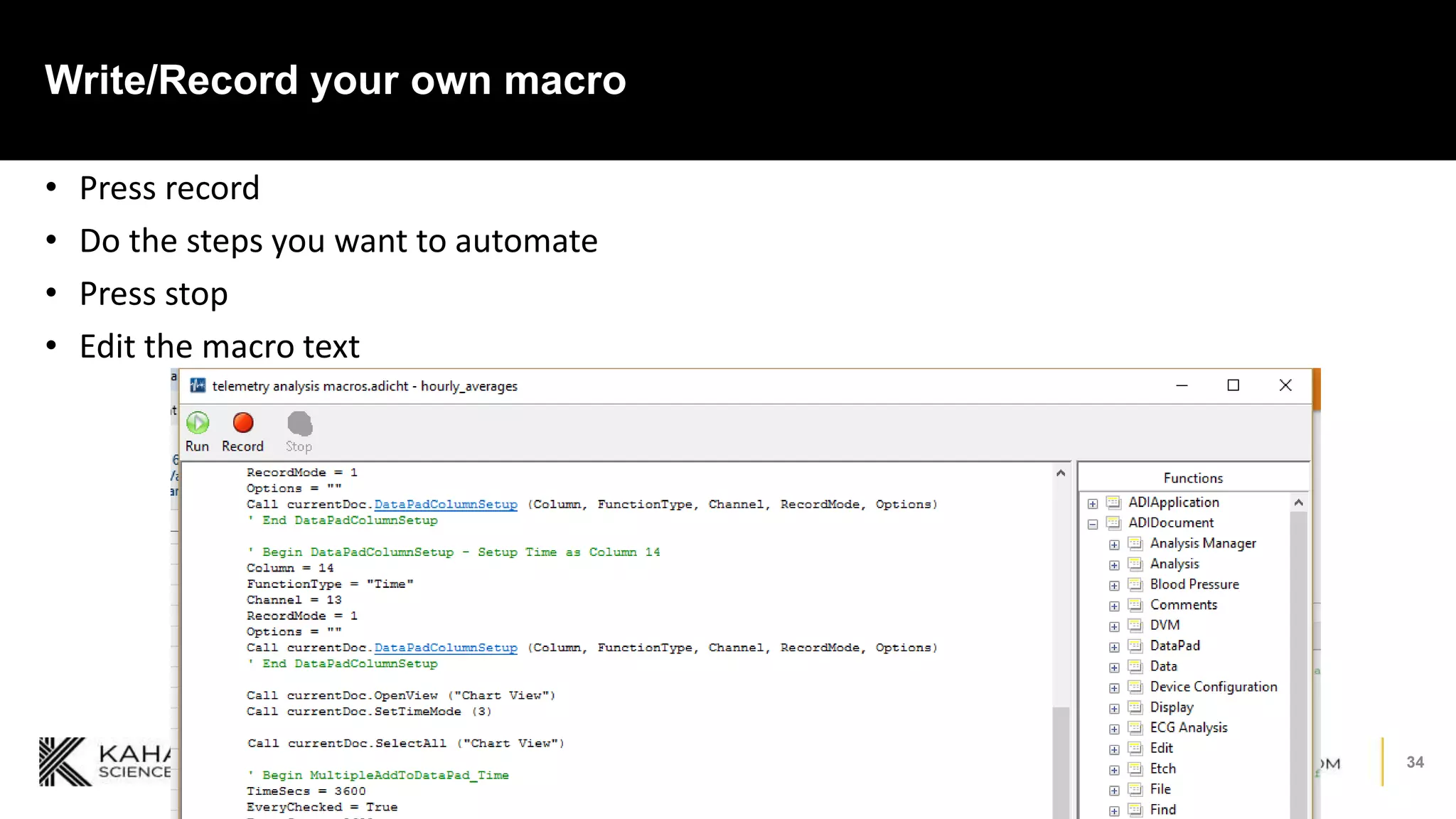Click Functions panel scroll up arrow

[x=1298, y=503]
